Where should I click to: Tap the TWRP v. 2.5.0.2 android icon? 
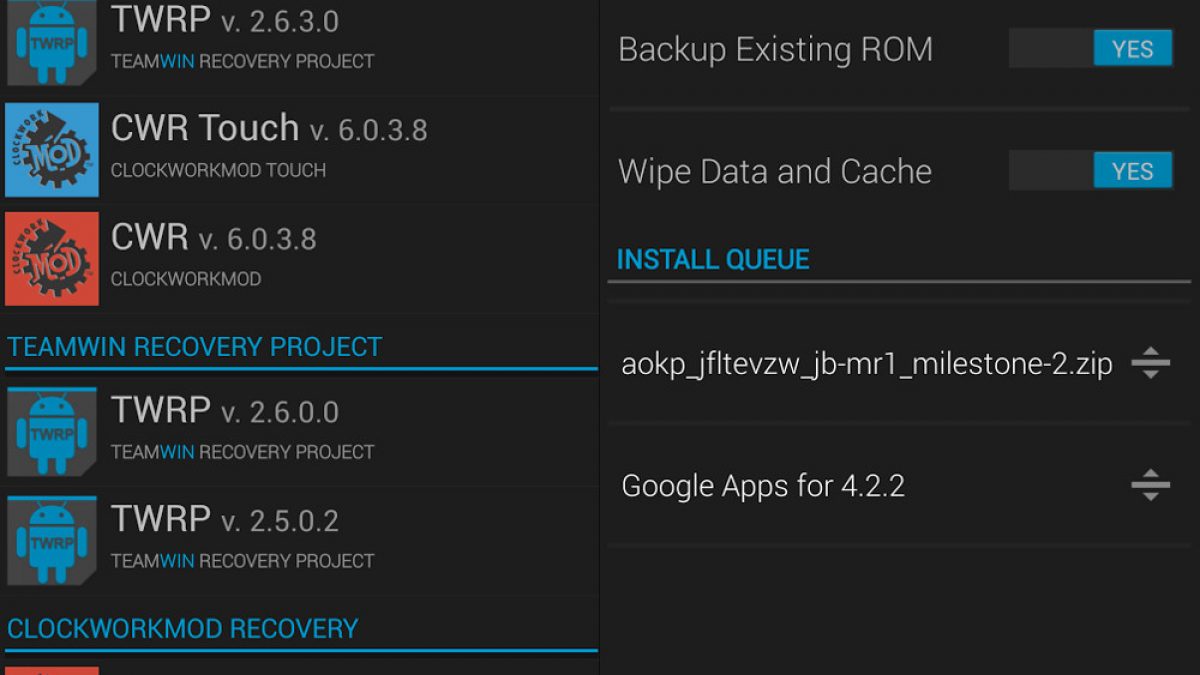click(52, 541)
